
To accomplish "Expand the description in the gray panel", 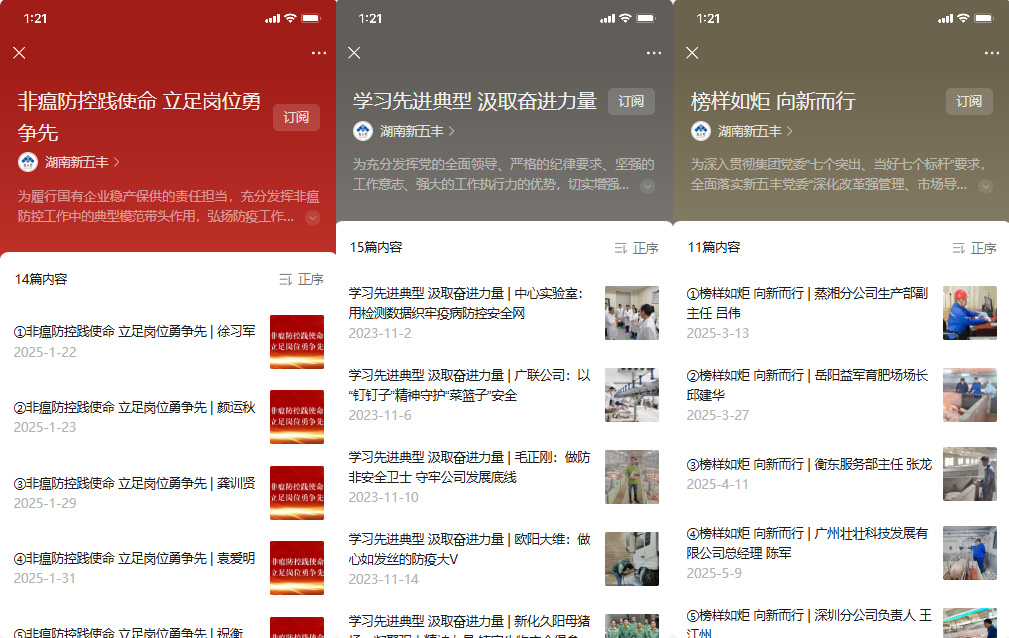I will 647,186.
